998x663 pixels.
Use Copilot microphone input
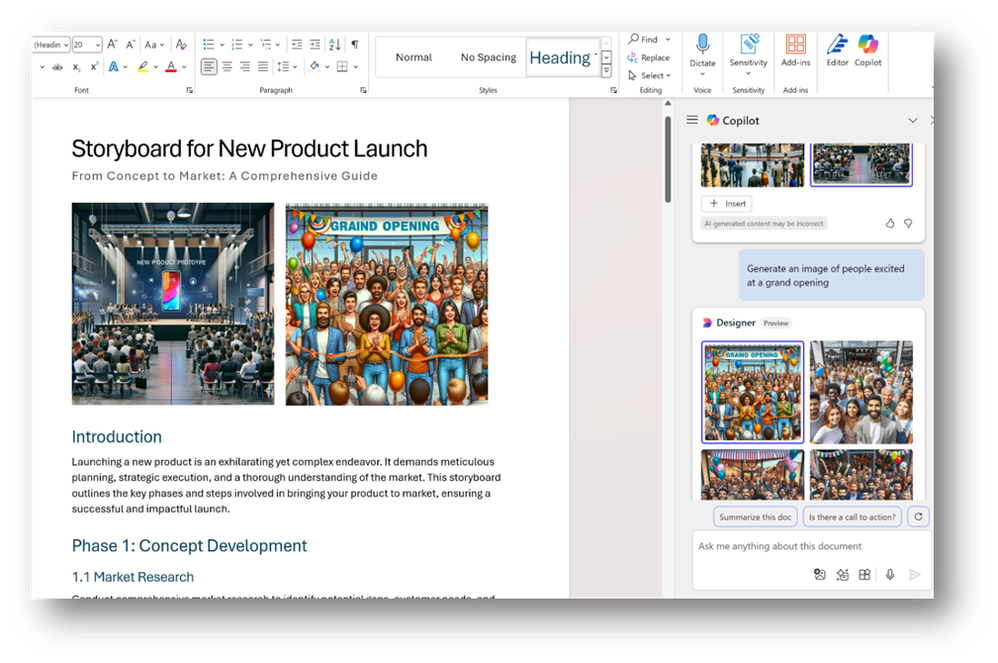pyautogui.click(x=890, y=575)
